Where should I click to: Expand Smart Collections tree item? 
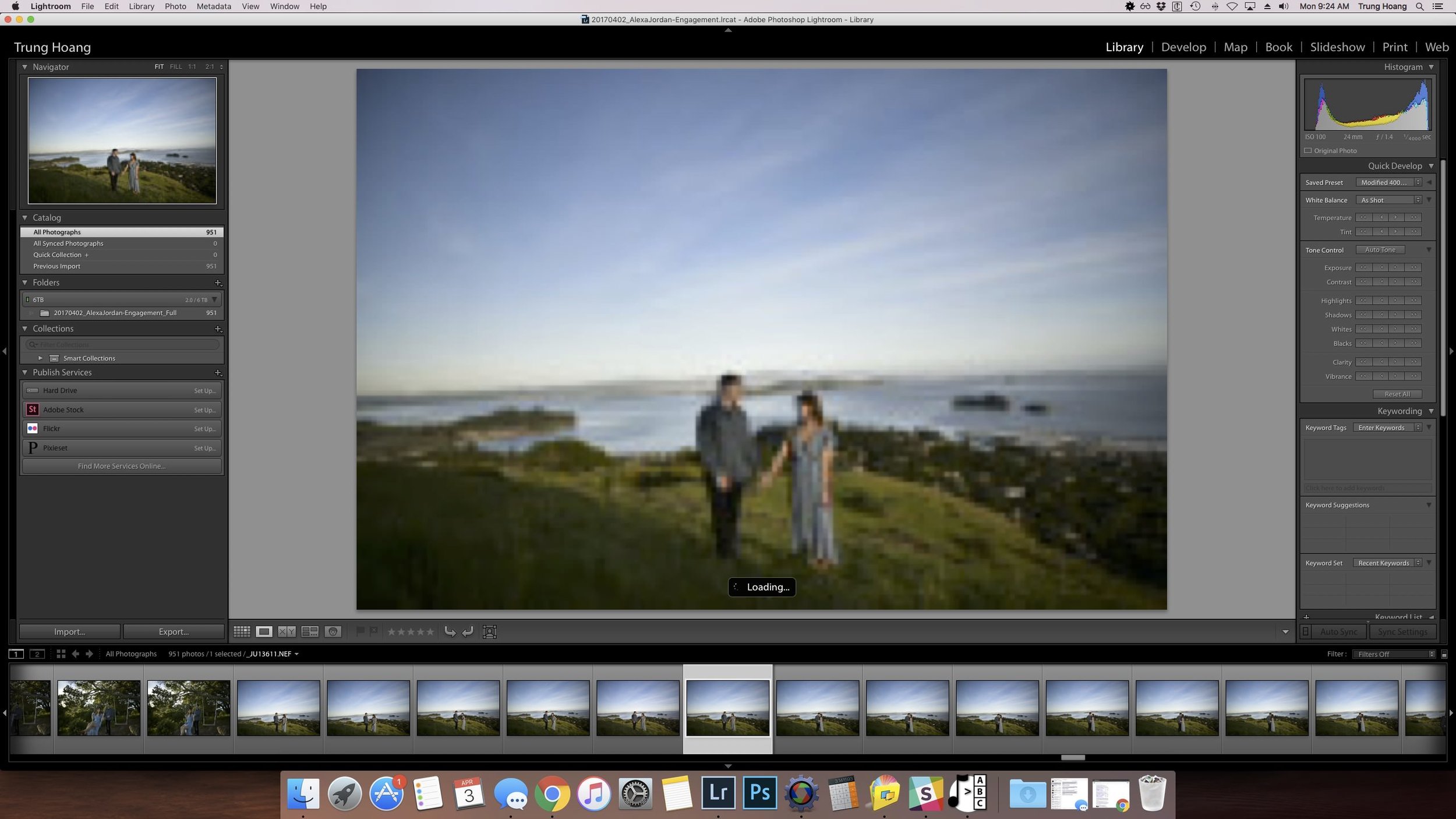point(40,358)
